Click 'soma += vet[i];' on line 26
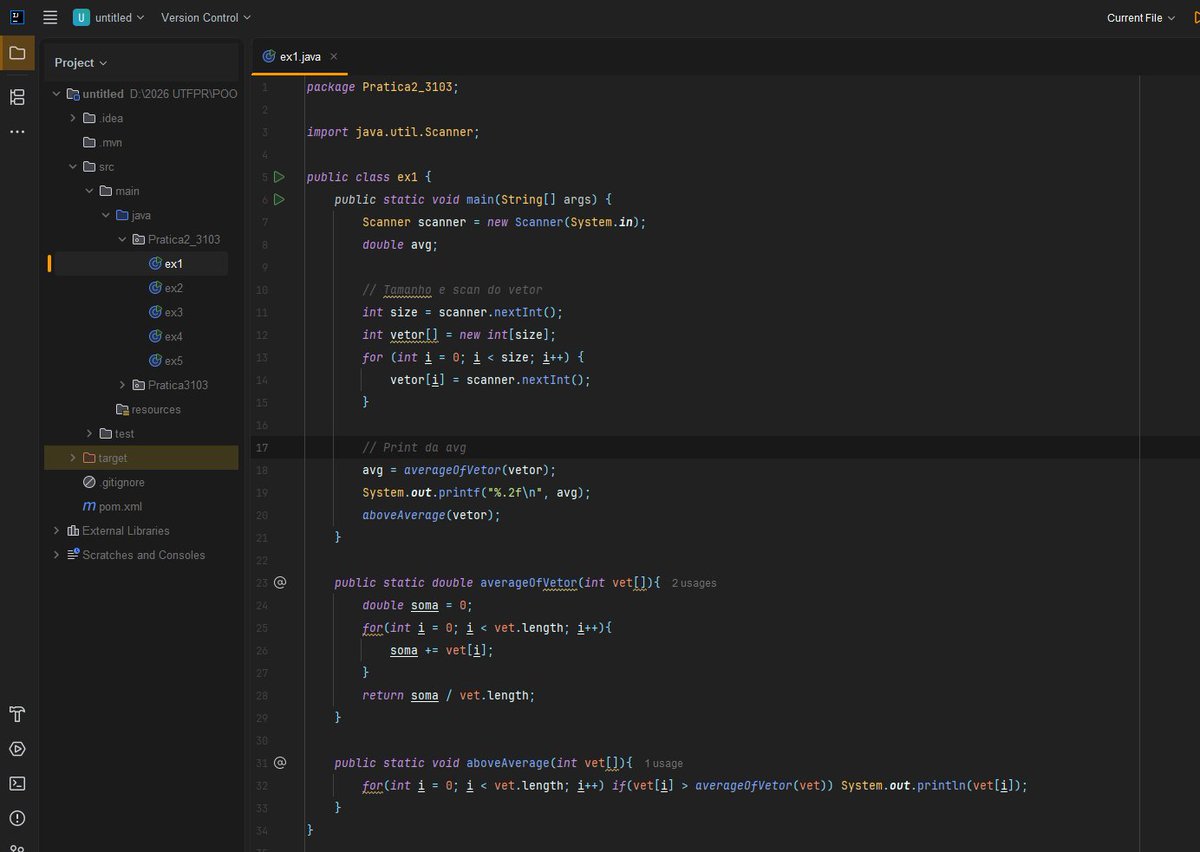 point(442,650)
